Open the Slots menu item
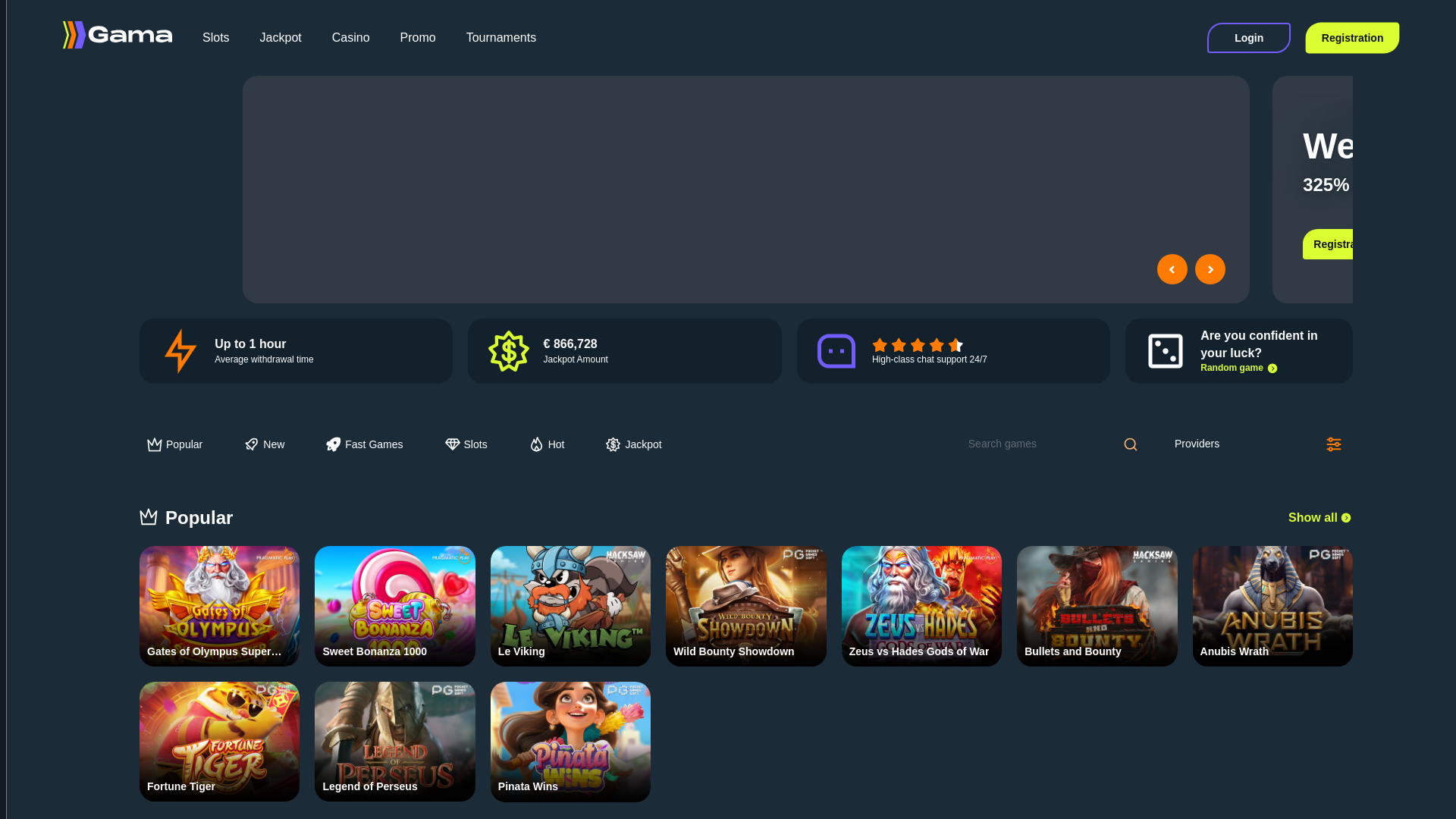 [x=215, y=38]
